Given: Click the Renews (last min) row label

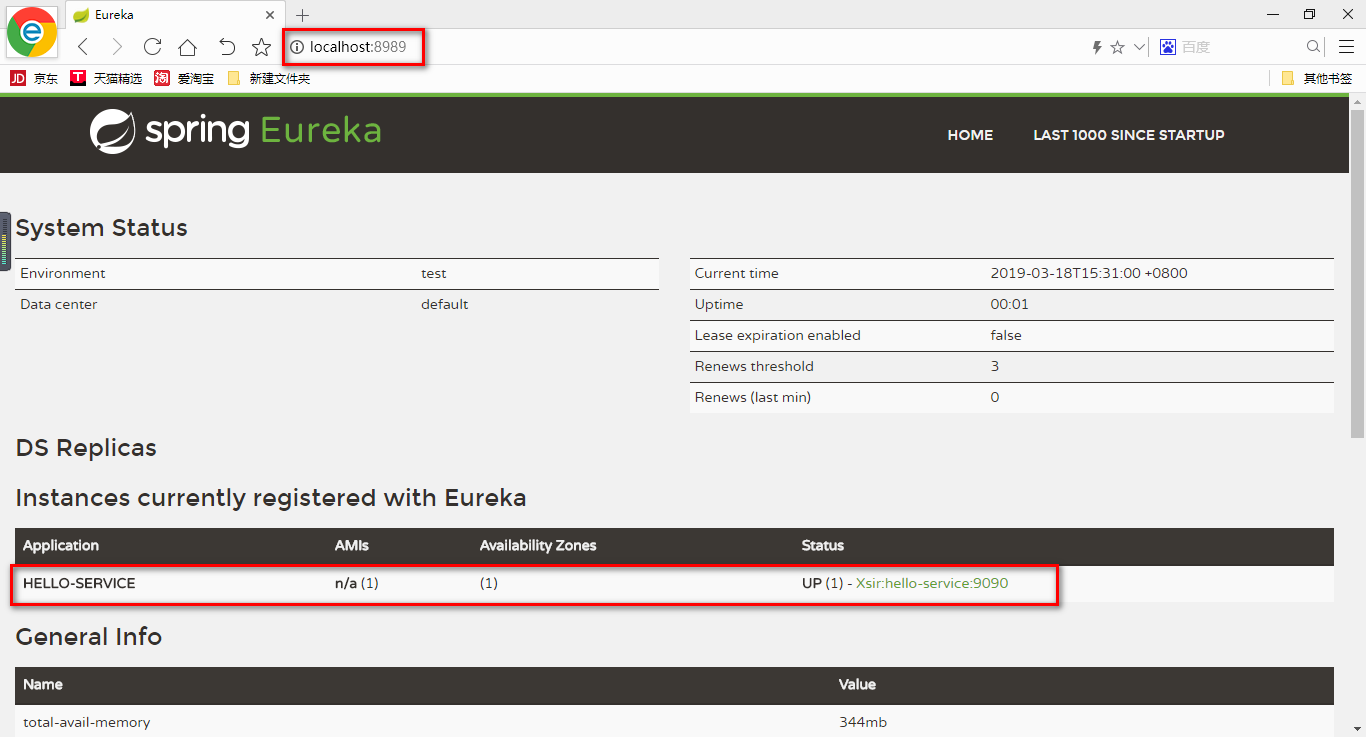Looking at the screenshot, I should [x=753, y=397].
